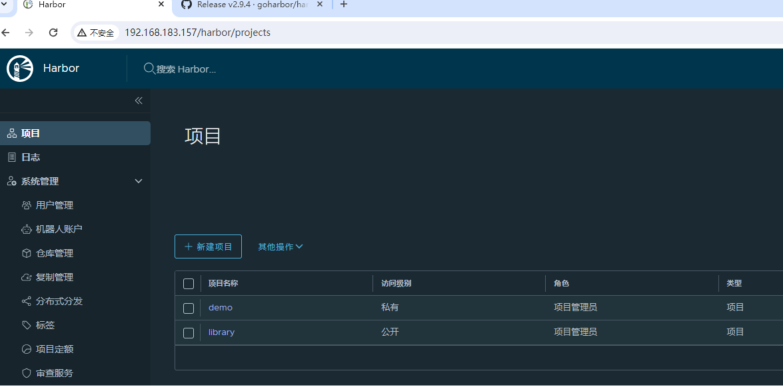Click the 项目名称 column header
783x386 pixels.
223,284
